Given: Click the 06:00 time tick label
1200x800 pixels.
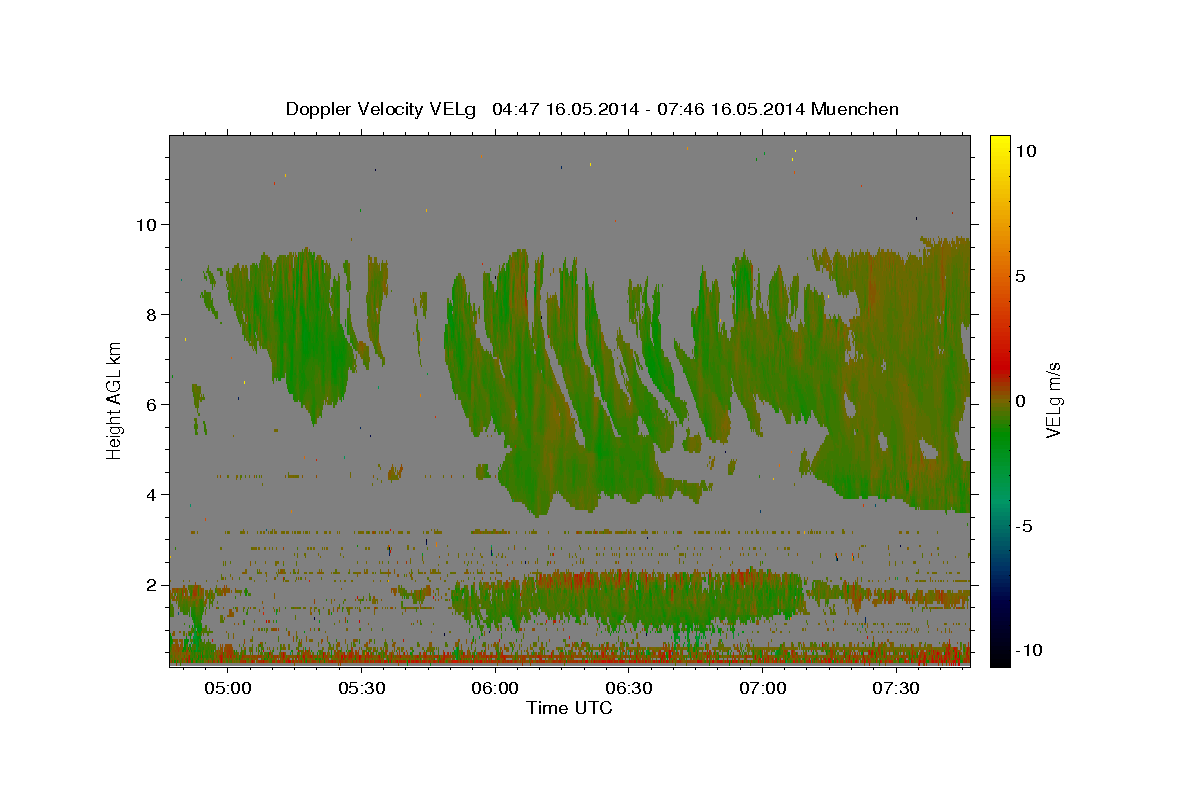Looking at the screenshot, I should [x=495, y=688].
